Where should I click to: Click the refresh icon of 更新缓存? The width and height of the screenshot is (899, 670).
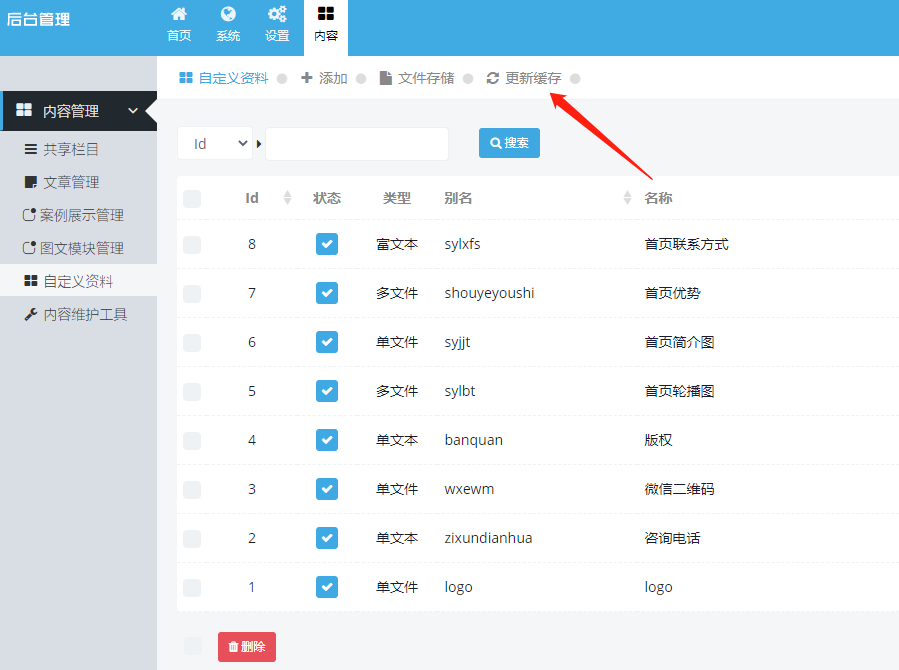click(493, 78)
